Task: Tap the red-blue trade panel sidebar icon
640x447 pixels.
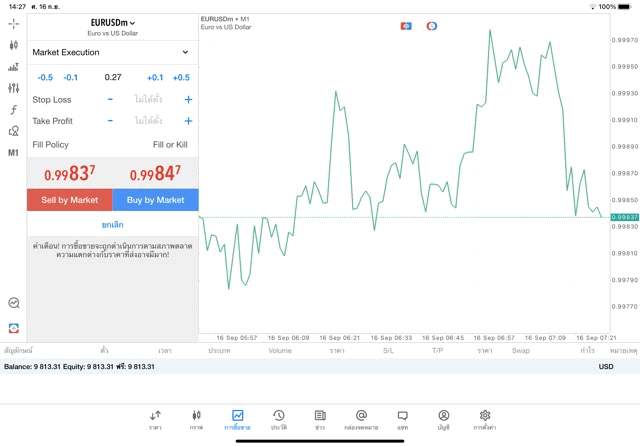Action: coord(13,328)
